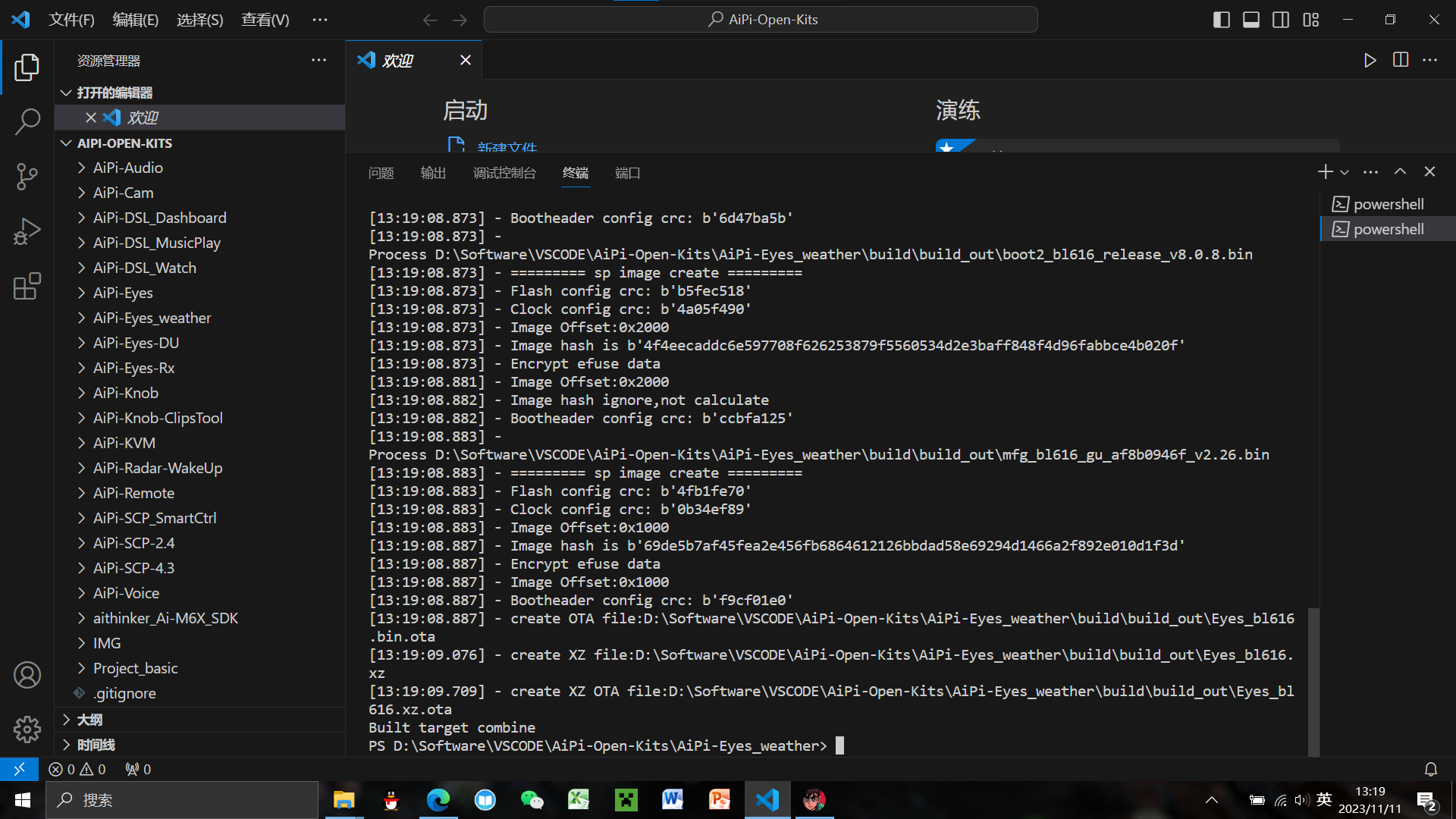Open the Manage gear settings icon
Image resolution: width=1456 pixels, height=819 pixels.
tap(27, 730)
